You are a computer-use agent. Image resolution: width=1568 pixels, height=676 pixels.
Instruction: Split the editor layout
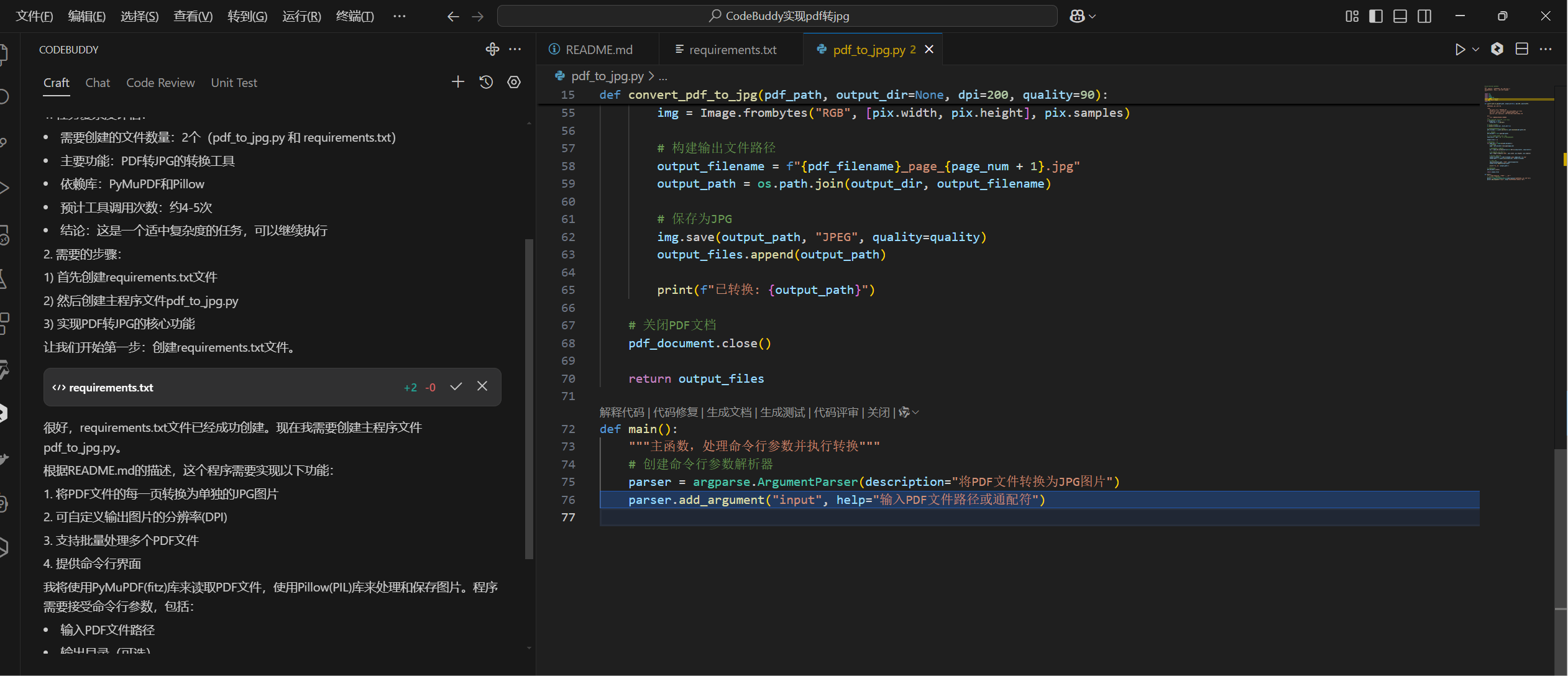click(1521, 49)
